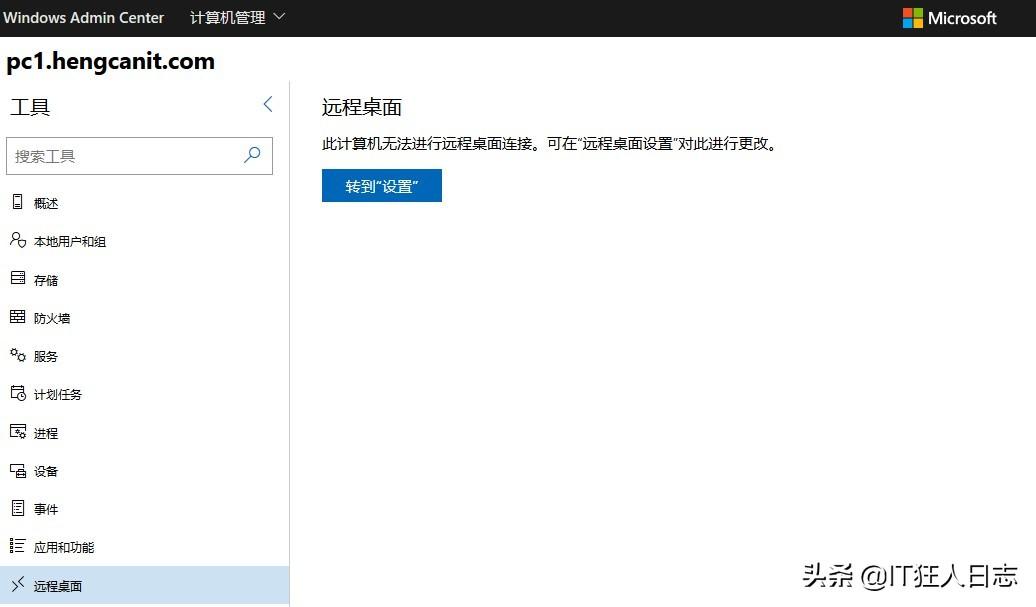Click the 事件 events icon
Screen dimensions: 1036x607
(18, 508)
